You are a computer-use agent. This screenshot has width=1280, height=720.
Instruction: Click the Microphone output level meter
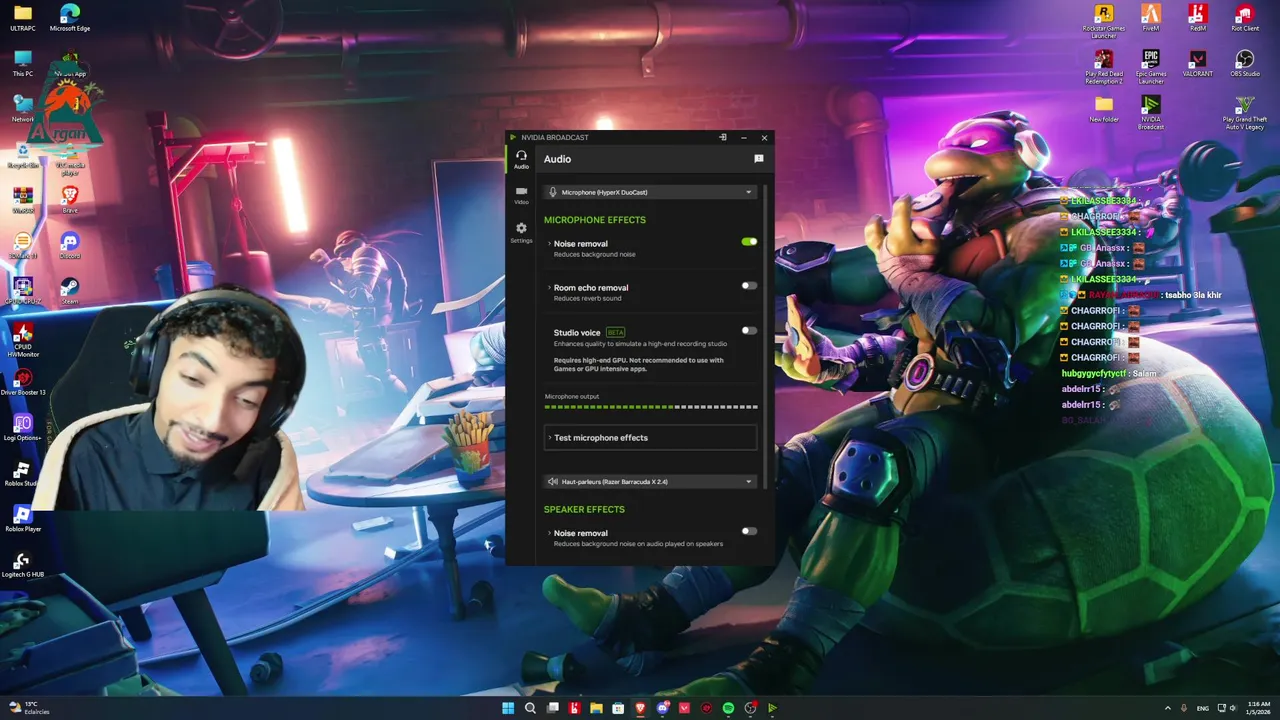click(x=651, y=407)
